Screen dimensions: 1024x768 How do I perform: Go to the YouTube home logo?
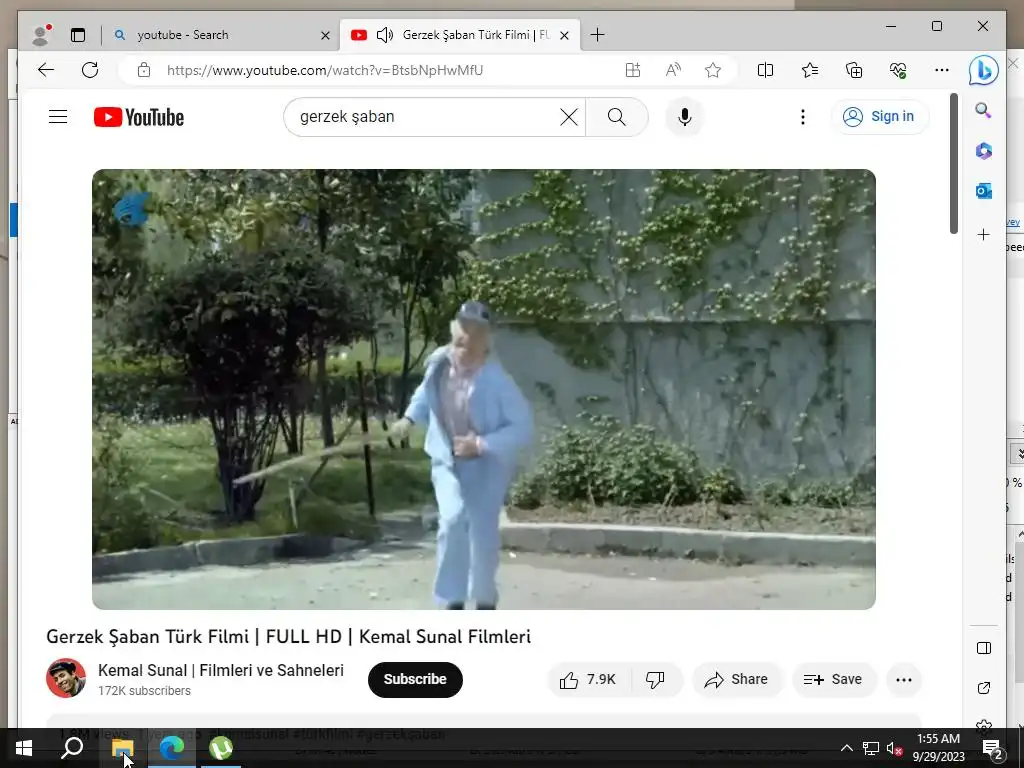click(x=138, y=118)
